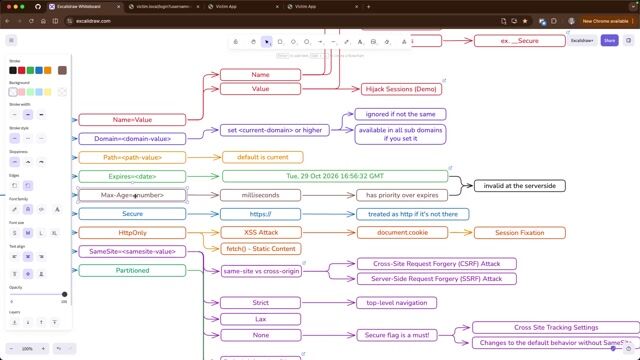The height and width of the screenshot is (360, 640).
Task: Click the help icon at bottom right
Action: [629, 349]
